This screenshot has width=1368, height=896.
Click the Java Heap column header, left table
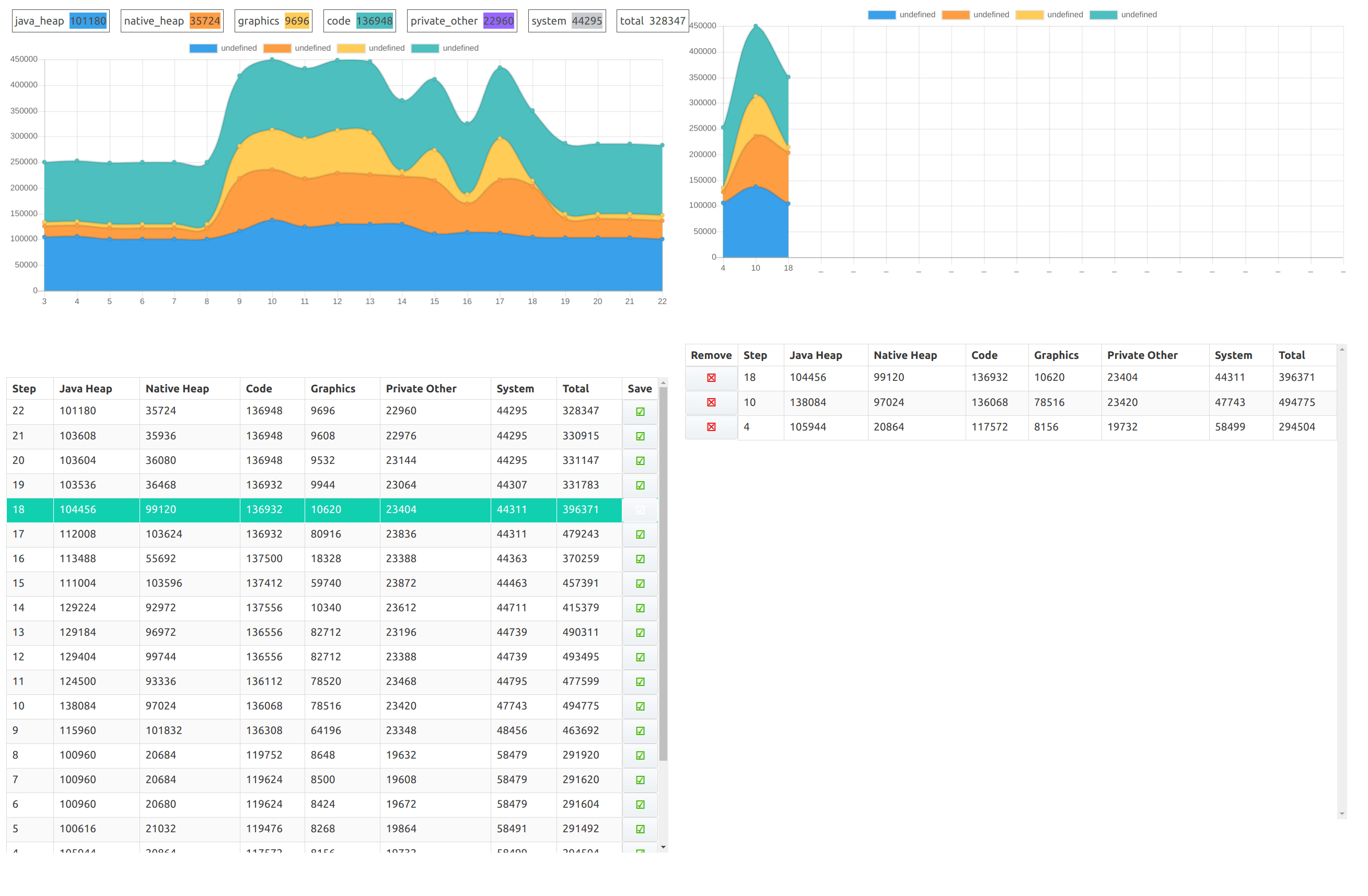86,389
